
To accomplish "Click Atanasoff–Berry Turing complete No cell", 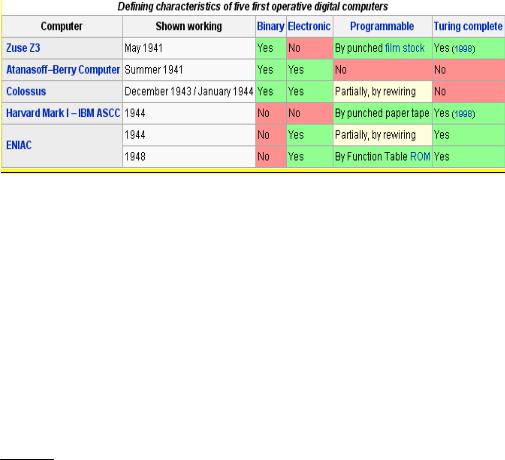I will coord(469,70).
